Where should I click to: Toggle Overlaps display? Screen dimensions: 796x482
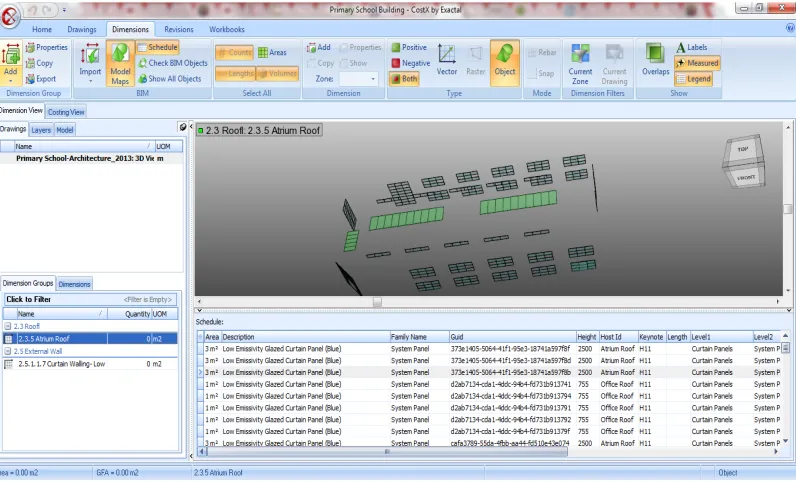[655, 60]
